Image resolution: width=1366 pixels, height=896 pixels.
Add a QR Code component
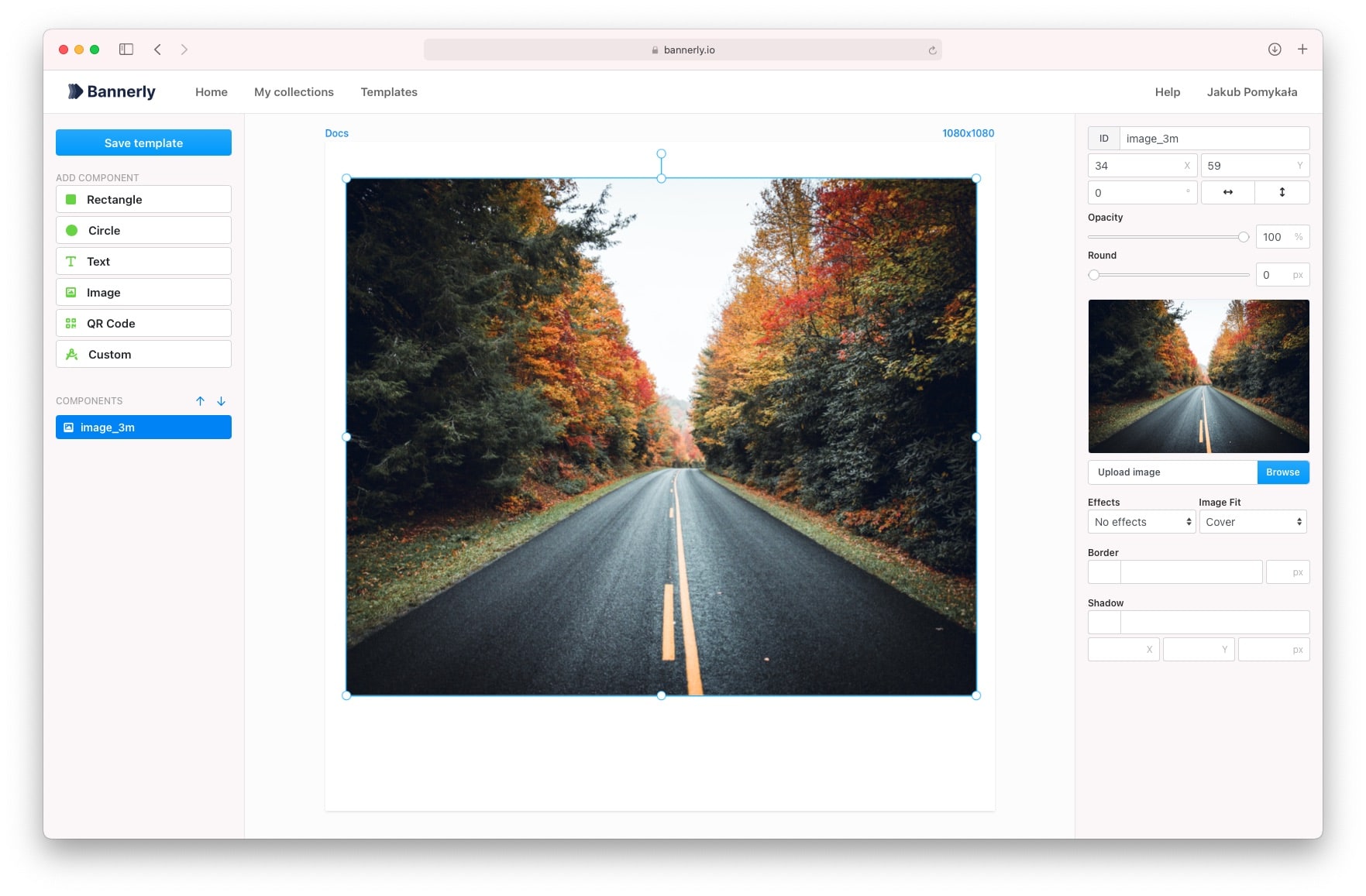click(143, 323)
